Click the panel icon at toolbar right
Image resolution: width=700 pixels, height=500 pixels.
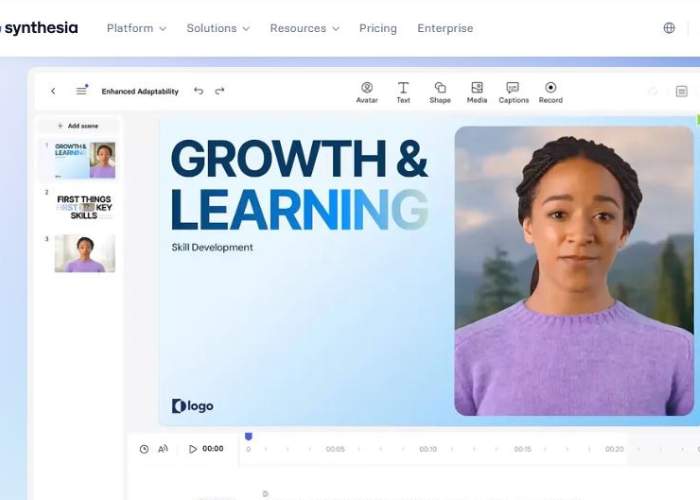coord(681,92)
